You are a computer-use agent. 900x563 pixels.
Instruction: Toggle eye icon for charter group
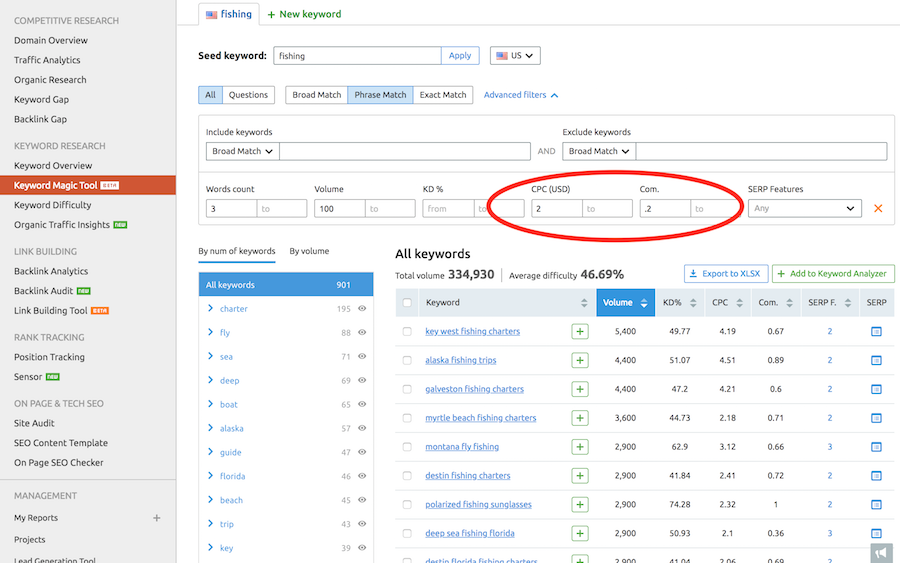[362, 308]
